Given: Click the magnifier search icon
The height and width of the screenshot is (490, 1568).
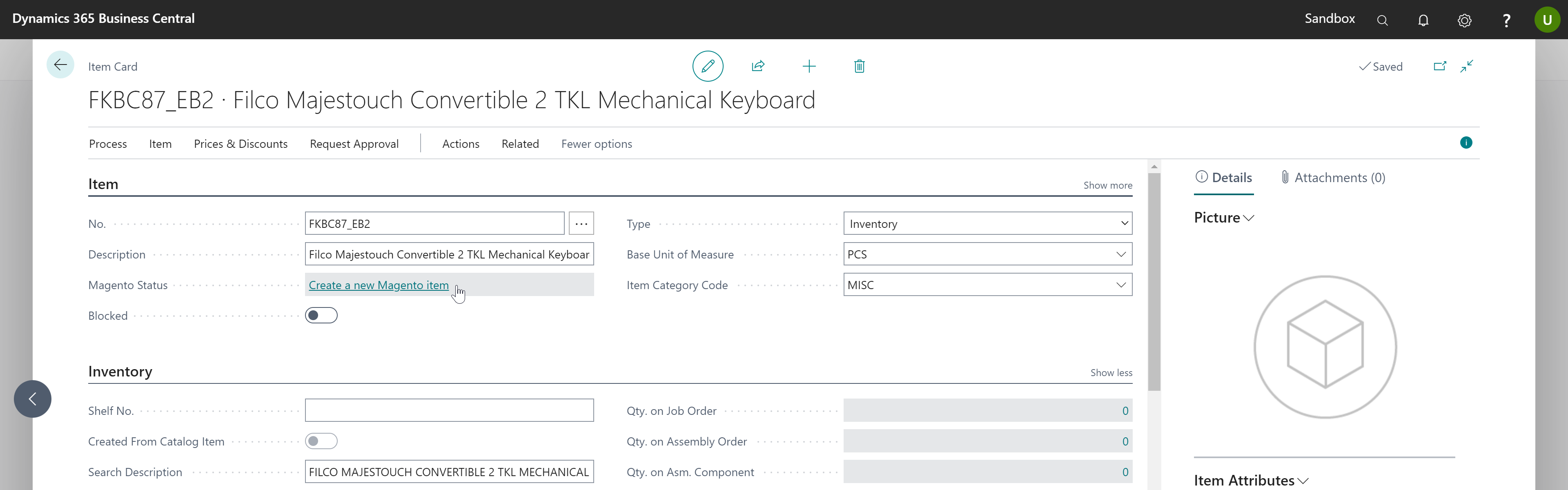Looking at the screenshot, I should click(1382, 20).
